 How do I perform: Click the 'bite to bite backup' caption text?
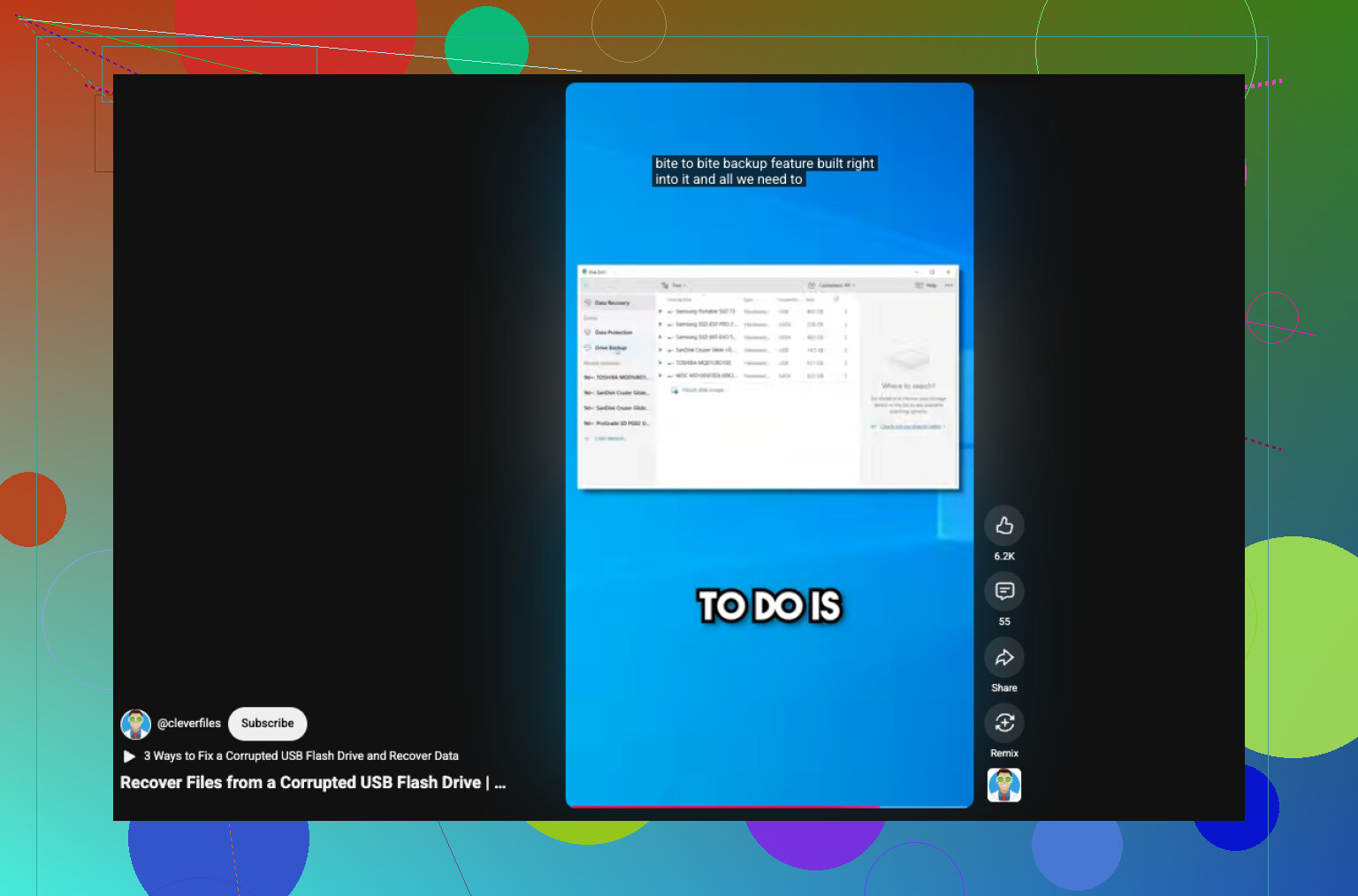765,171
